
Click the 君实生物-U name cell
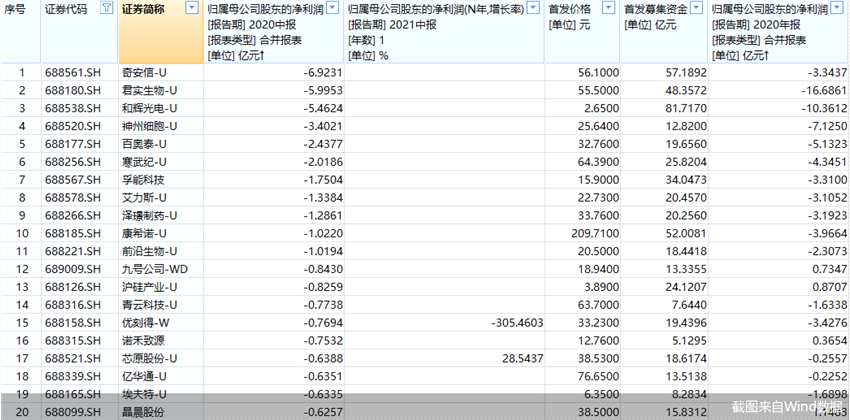point(150,91)
